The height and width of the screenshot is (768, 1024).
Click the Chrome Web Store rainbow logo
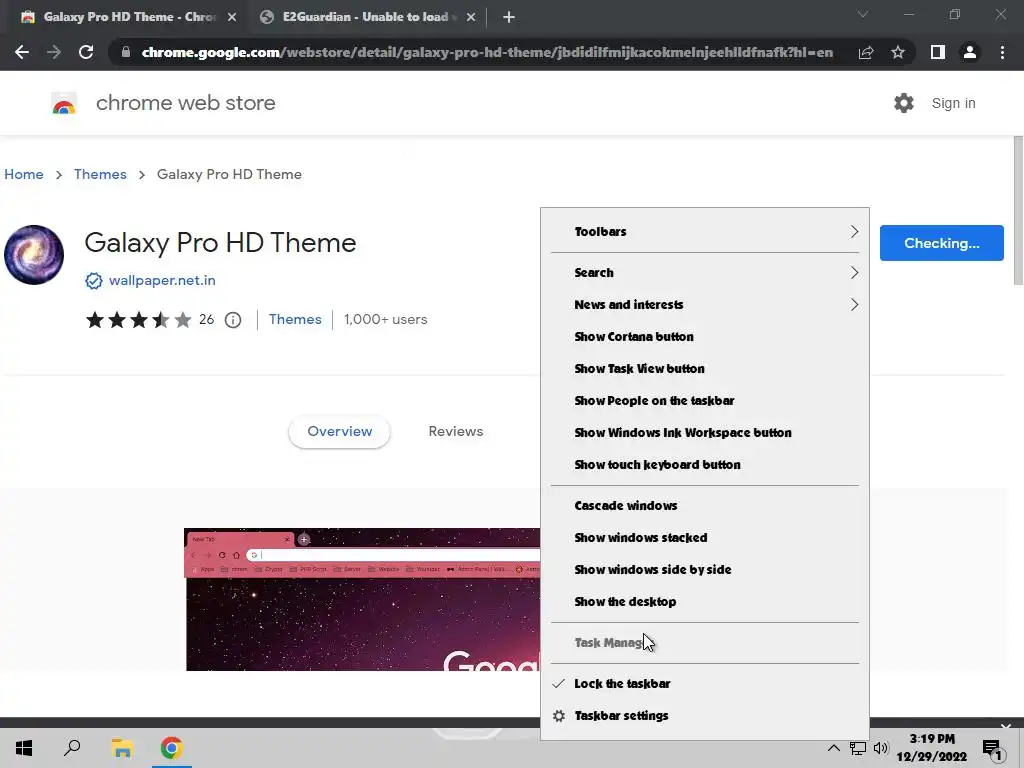(x=64, y=103)
